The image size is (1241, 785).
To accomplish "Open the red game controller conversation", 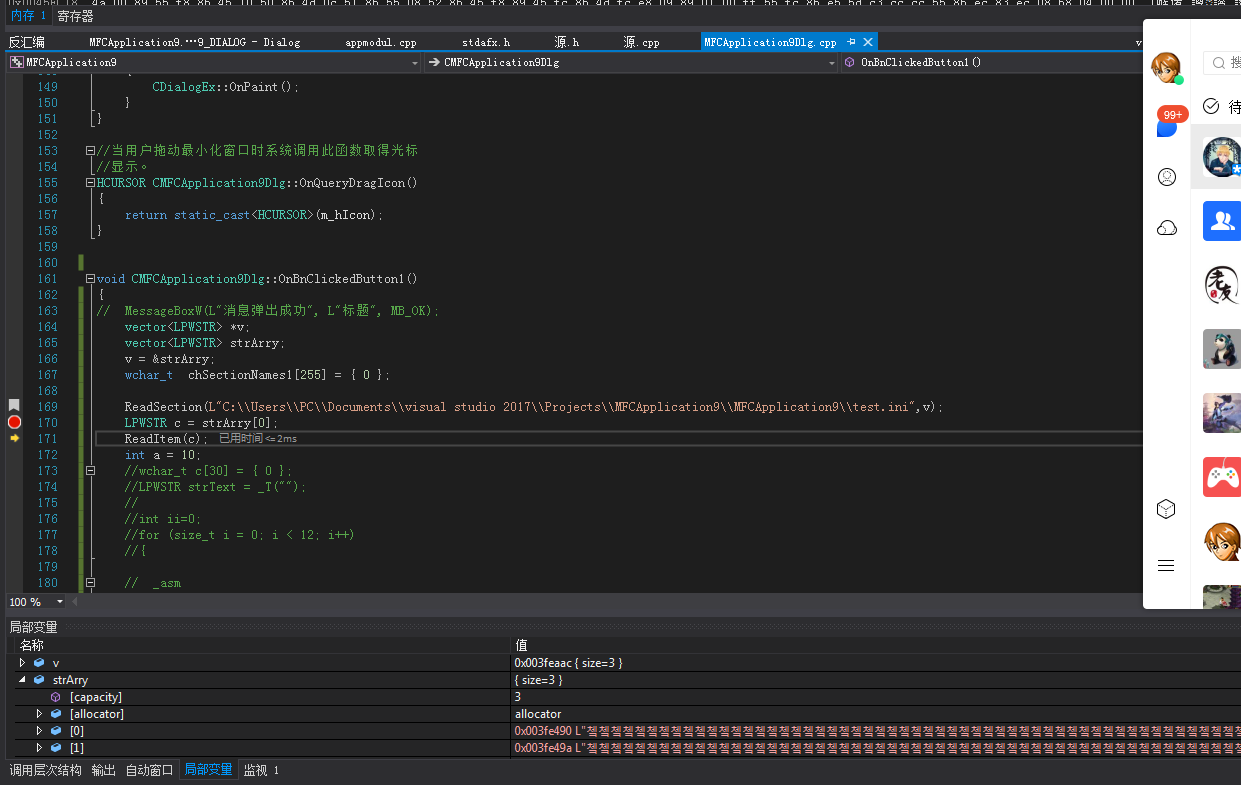I will [x=1221, y=477].
